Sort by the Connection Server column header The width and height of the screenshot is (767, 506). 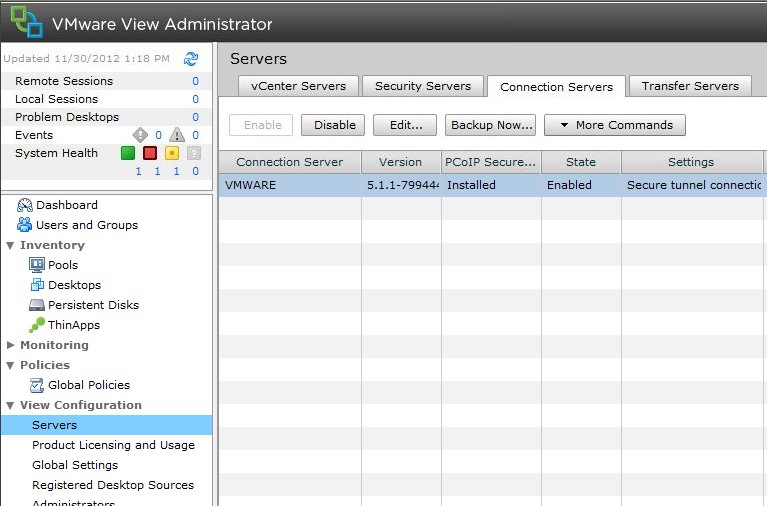pyautogui.click(x=290, y=162)
